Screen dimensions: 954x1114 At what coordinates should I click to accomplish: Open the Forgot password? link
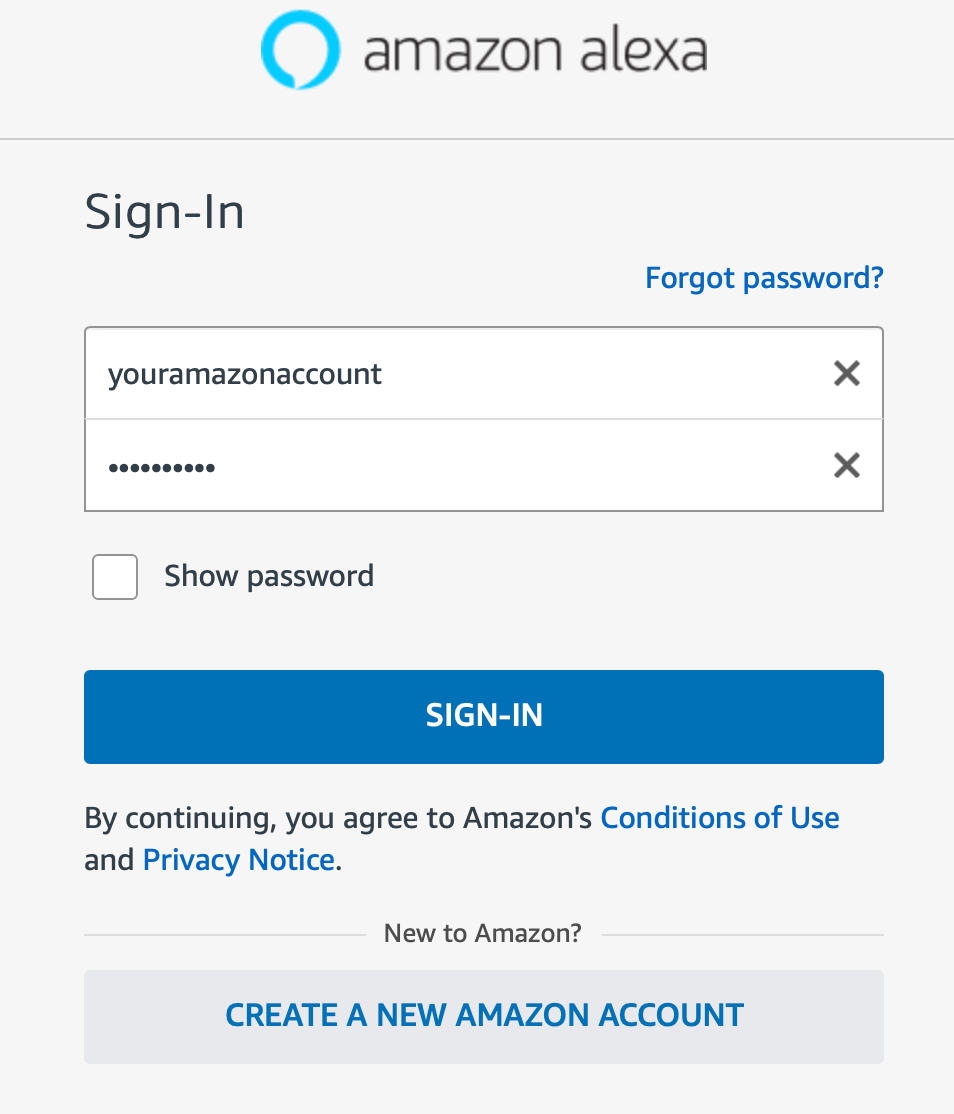pyautogui.click(x=764, y=278)
